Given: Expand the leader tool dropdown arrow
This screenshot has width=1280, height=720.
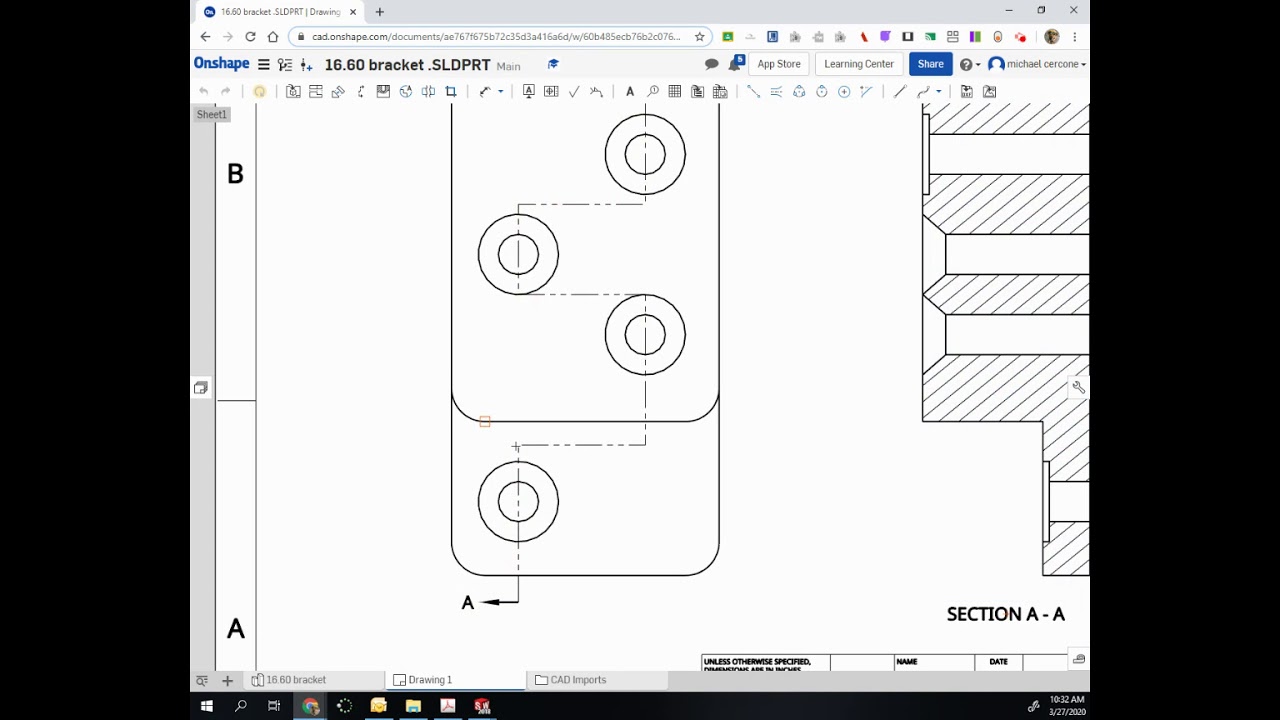Looking at the screenshot, I should pyautogui.click(x=501, y=91).
